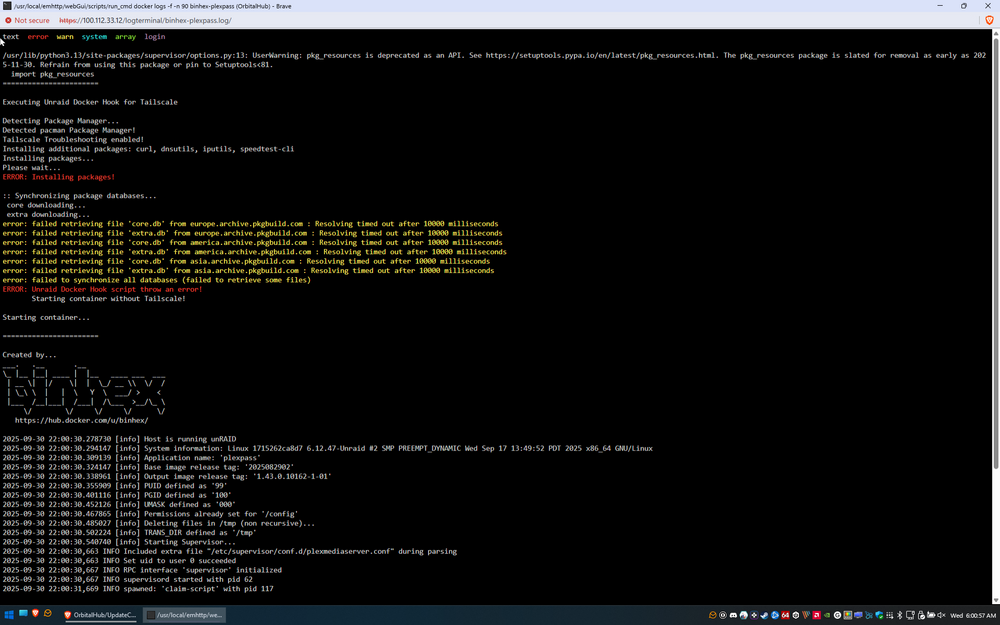This screenshot has height=625, width=1000.
Task: Click "TRANS_DIR defined as '/tmp'" line
Action: point(129,533)
